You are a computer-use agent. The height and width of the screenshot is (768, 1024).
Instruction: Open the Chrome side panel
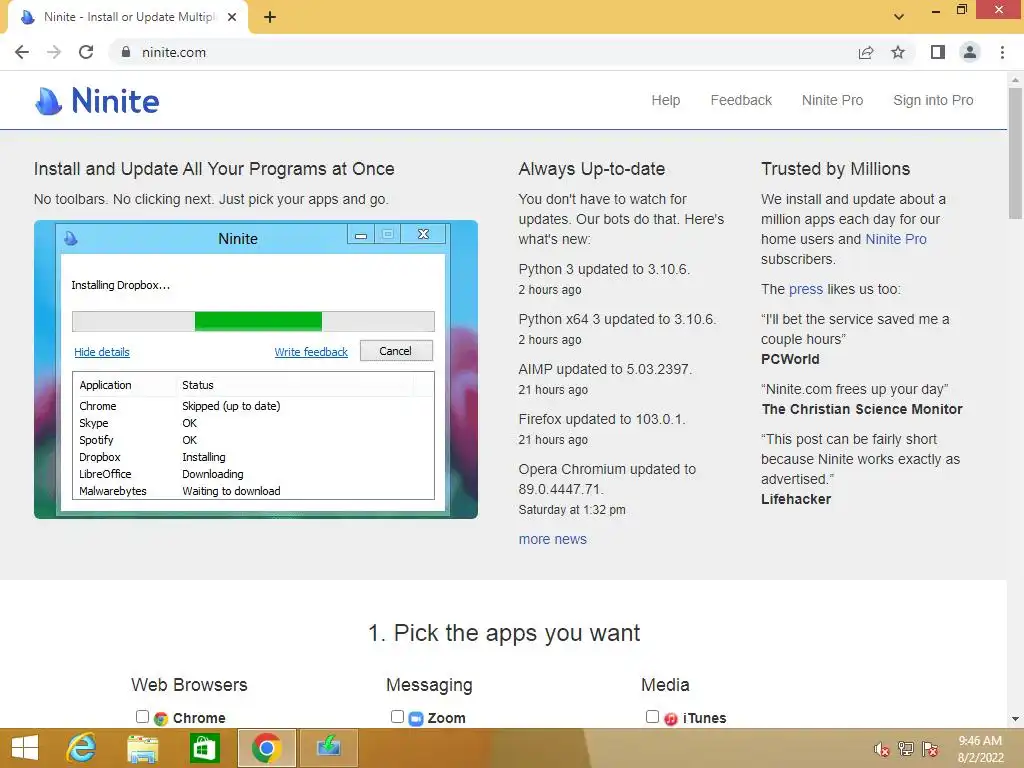[938, 52]
